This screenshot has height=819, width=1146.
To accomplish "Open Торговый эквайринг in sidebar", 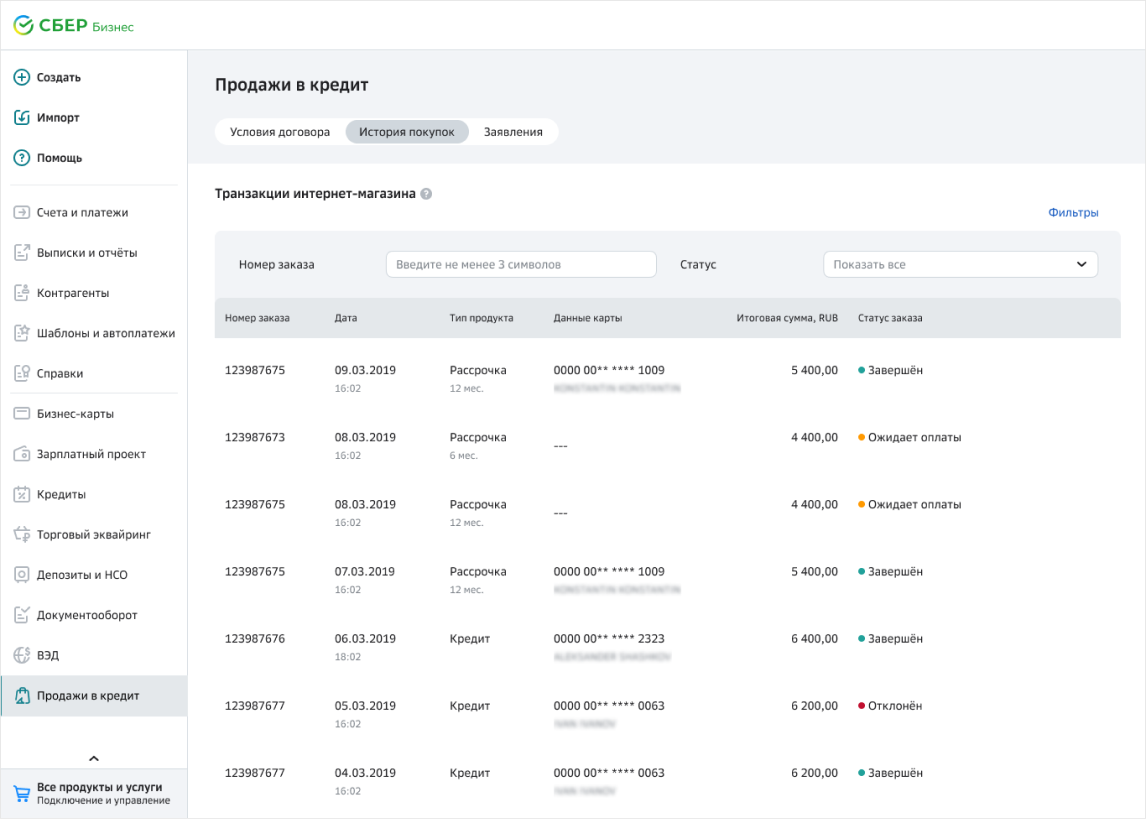I will (93, 535).
